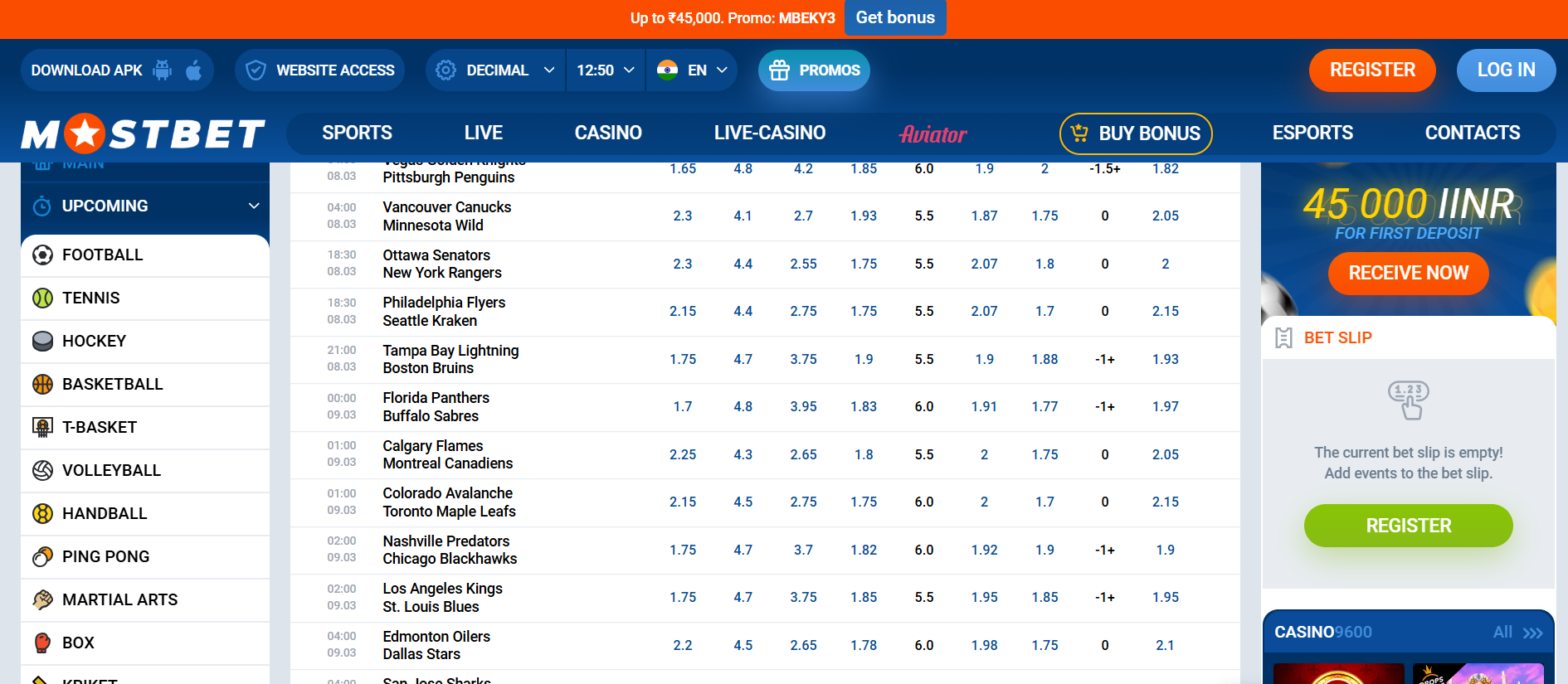Image resolution: width=1568 pixels, height=684 pixels.
Task: Open the ESPORTS section
Action: tap(1312, 133)
